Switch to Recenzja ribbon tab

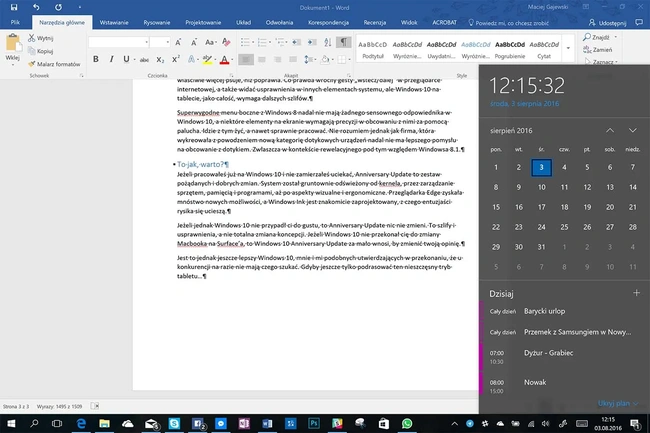(x=375, y=22)
